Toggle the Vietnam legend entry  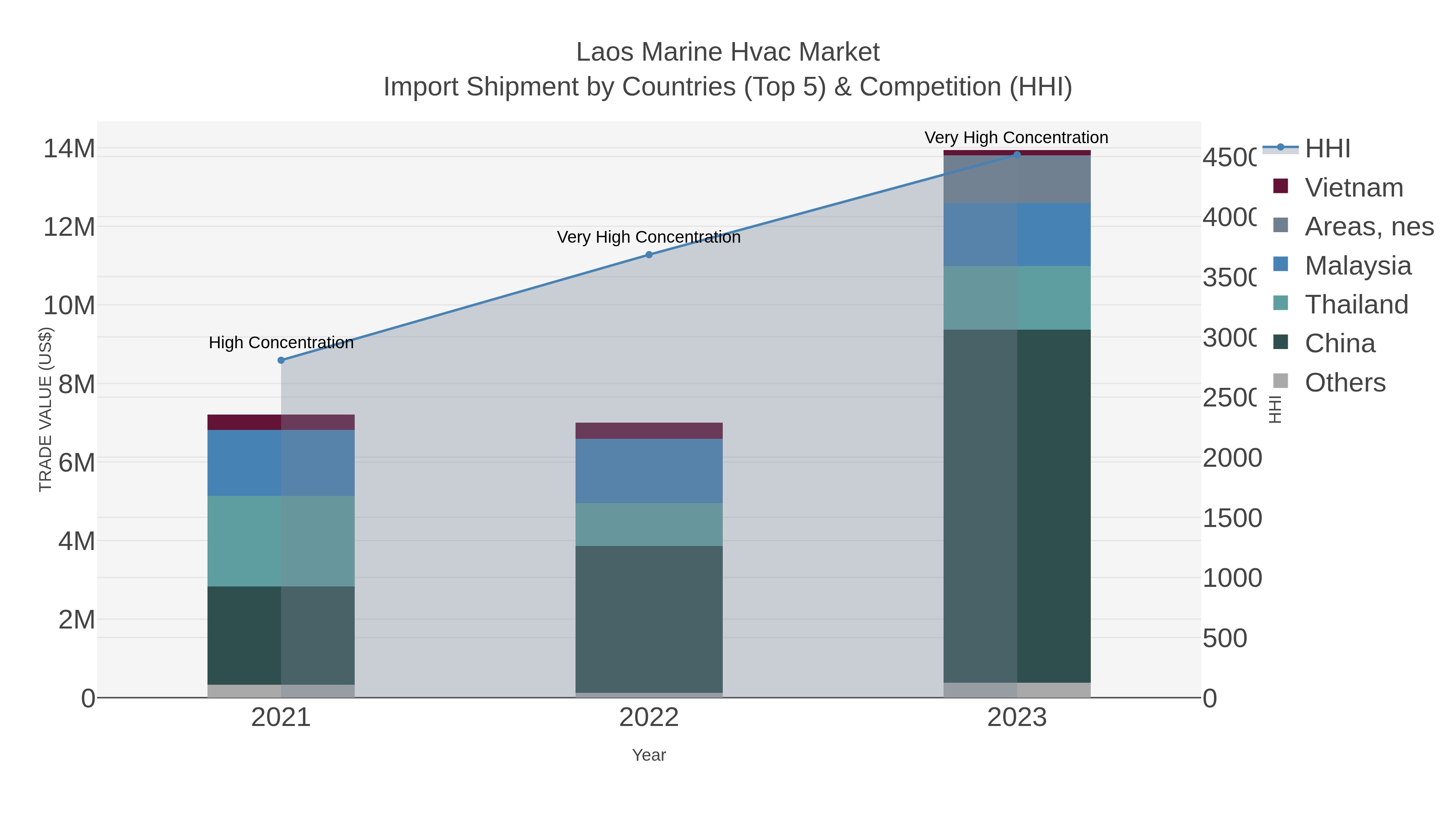1337,187
